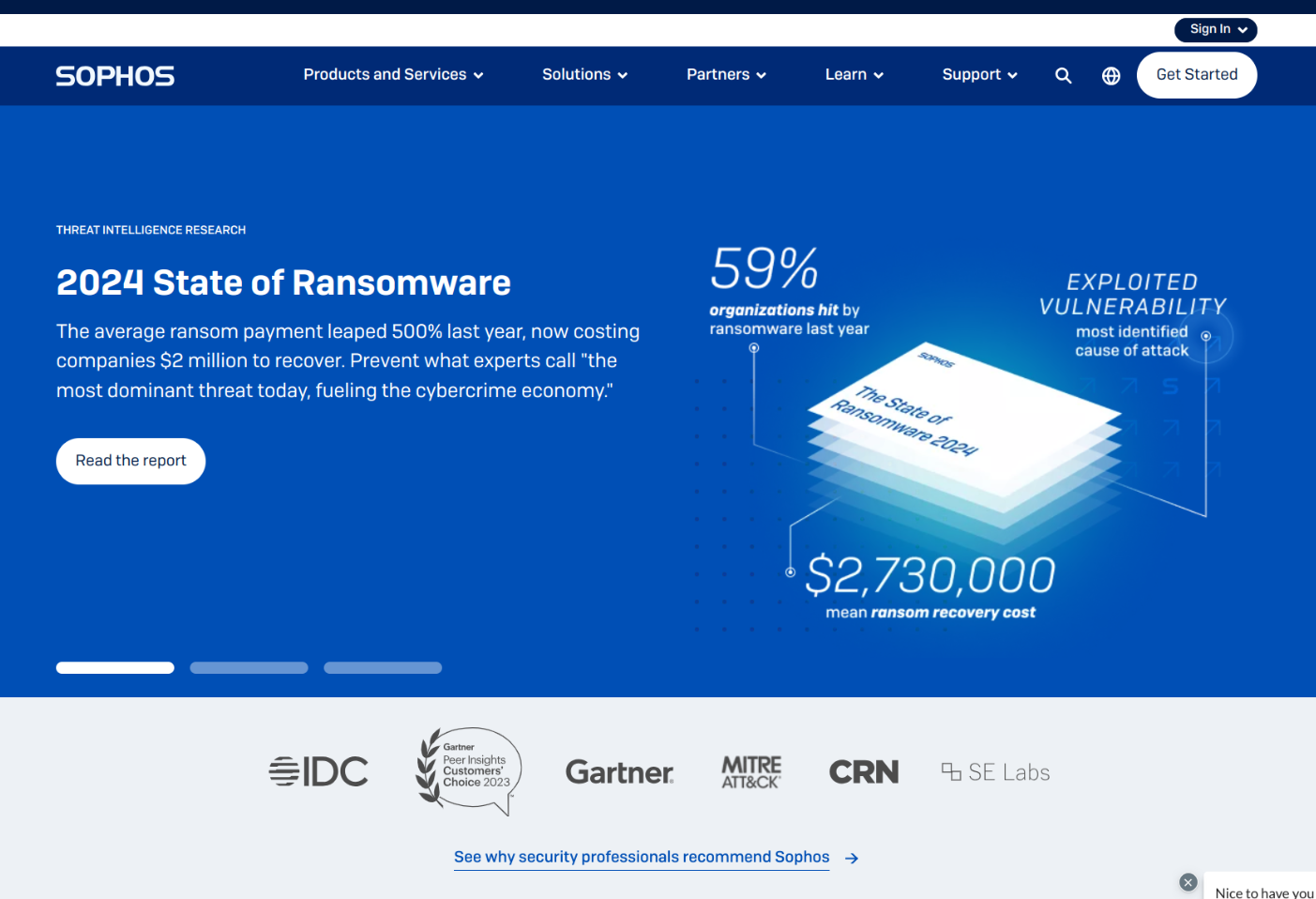
Task: Select the first carousel progress bar
Action: click(x=114, y=667)
